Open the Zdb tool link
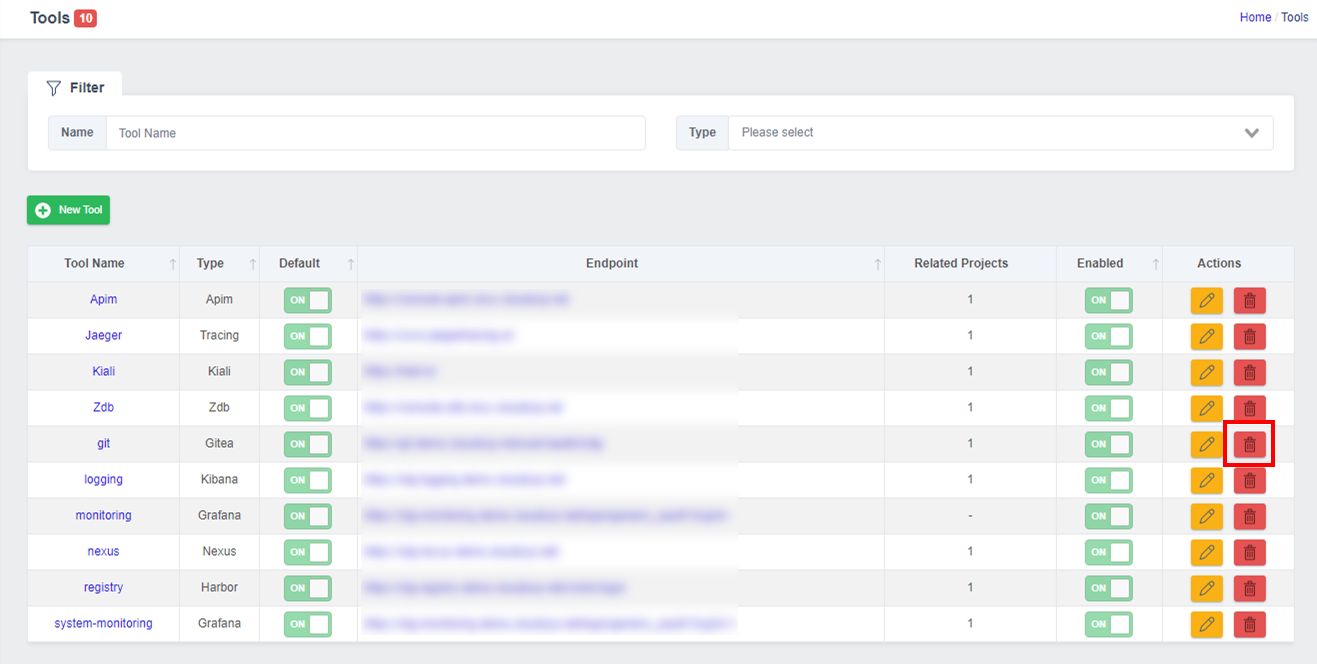 (x=104, y=408)
